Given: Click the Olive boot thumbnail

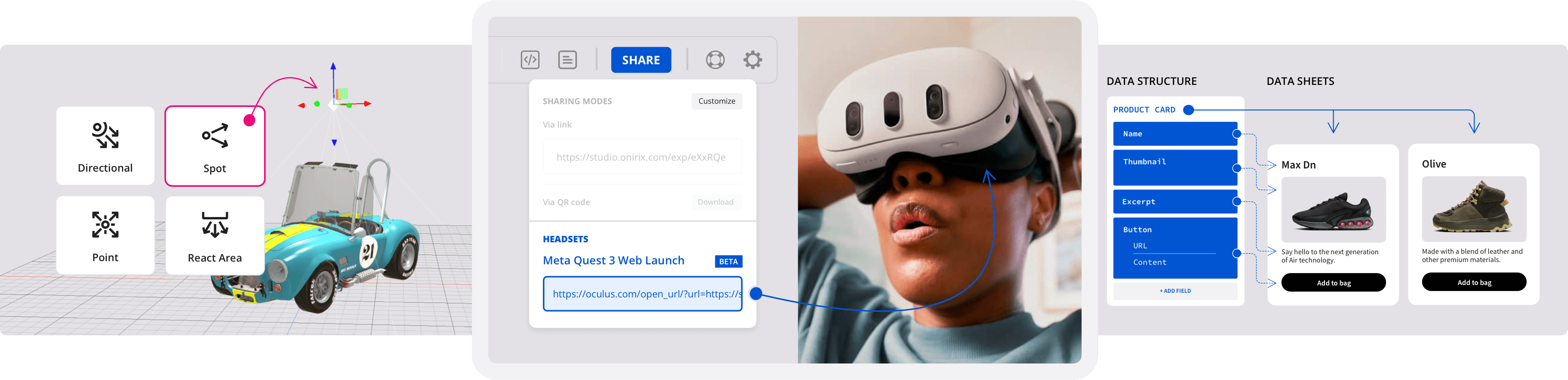Looking at the screenshot, I should pos(1474,209).
